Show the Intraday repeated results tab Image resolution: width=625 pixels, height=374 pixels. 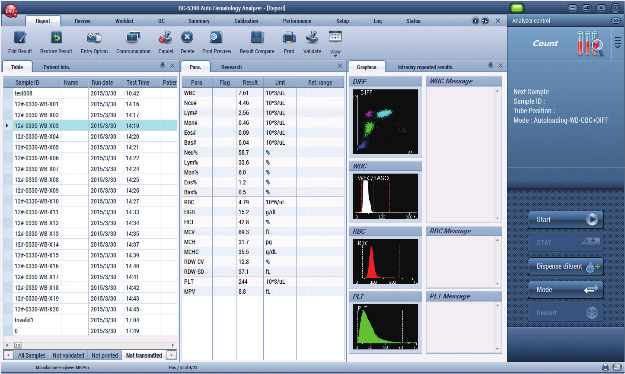[x=425, y=67]
